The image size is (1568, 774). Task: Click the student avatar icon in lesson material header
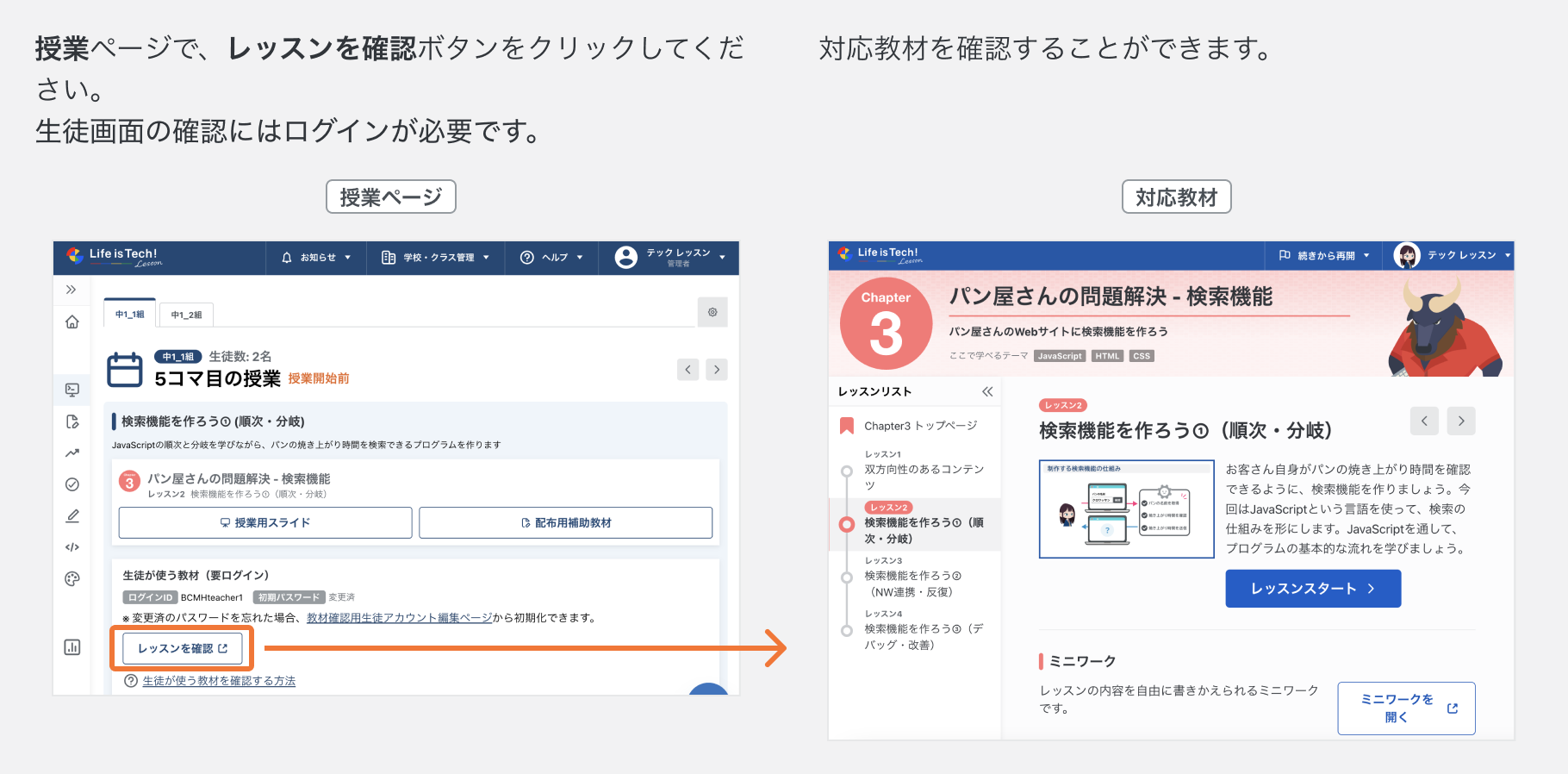click(x=1407, y=255)
